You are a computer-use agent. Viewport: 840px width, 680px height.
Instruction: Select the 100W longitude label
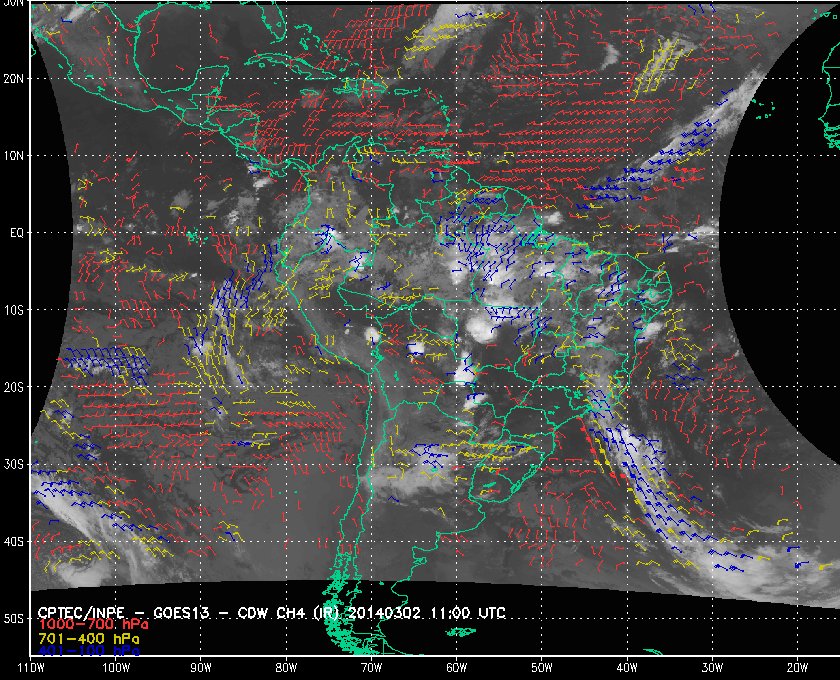116,668
